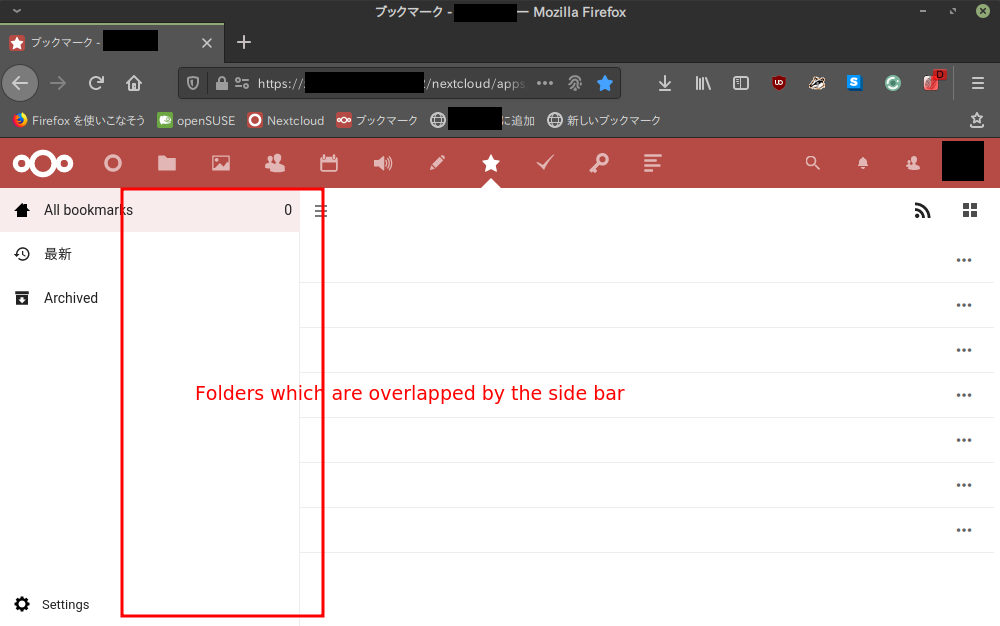The image size is (1000, 626).
Task: Open the site lock security icon
Action: click(x=221, y=84)
